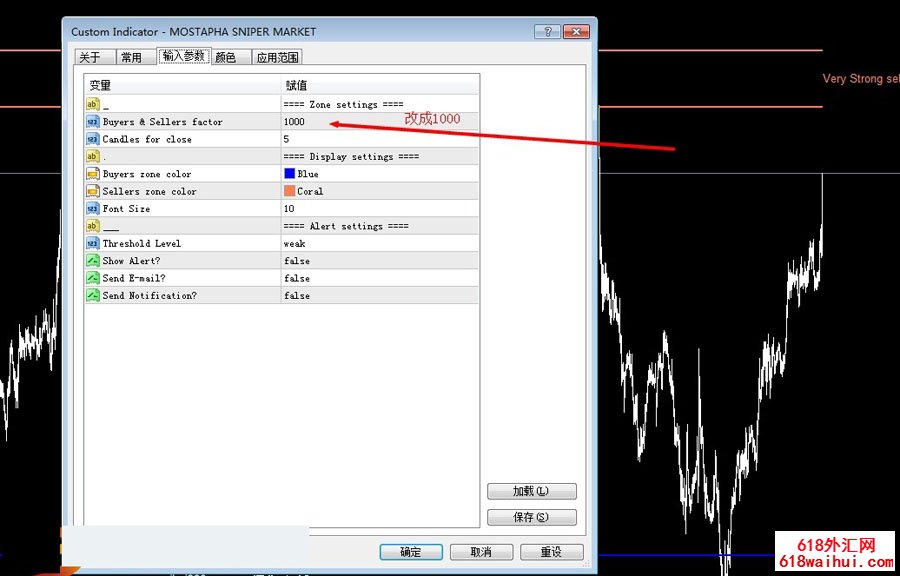Reset inputs with the 重设 button

[x=552, y=552]
